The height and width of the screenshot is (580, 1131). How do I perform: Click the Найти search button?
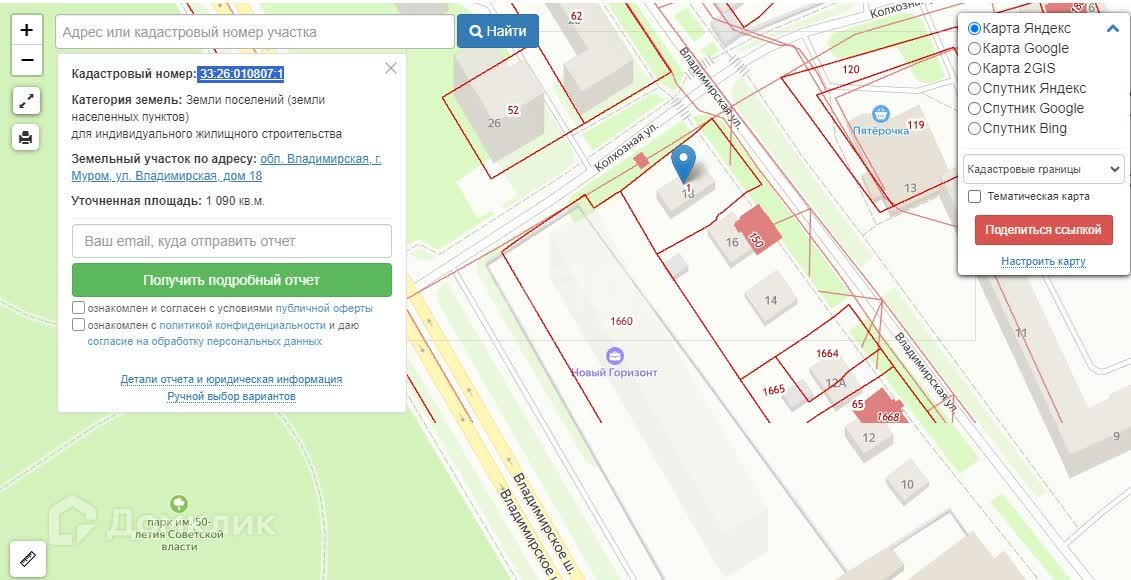pyautogui.click(x=498, y=32)
